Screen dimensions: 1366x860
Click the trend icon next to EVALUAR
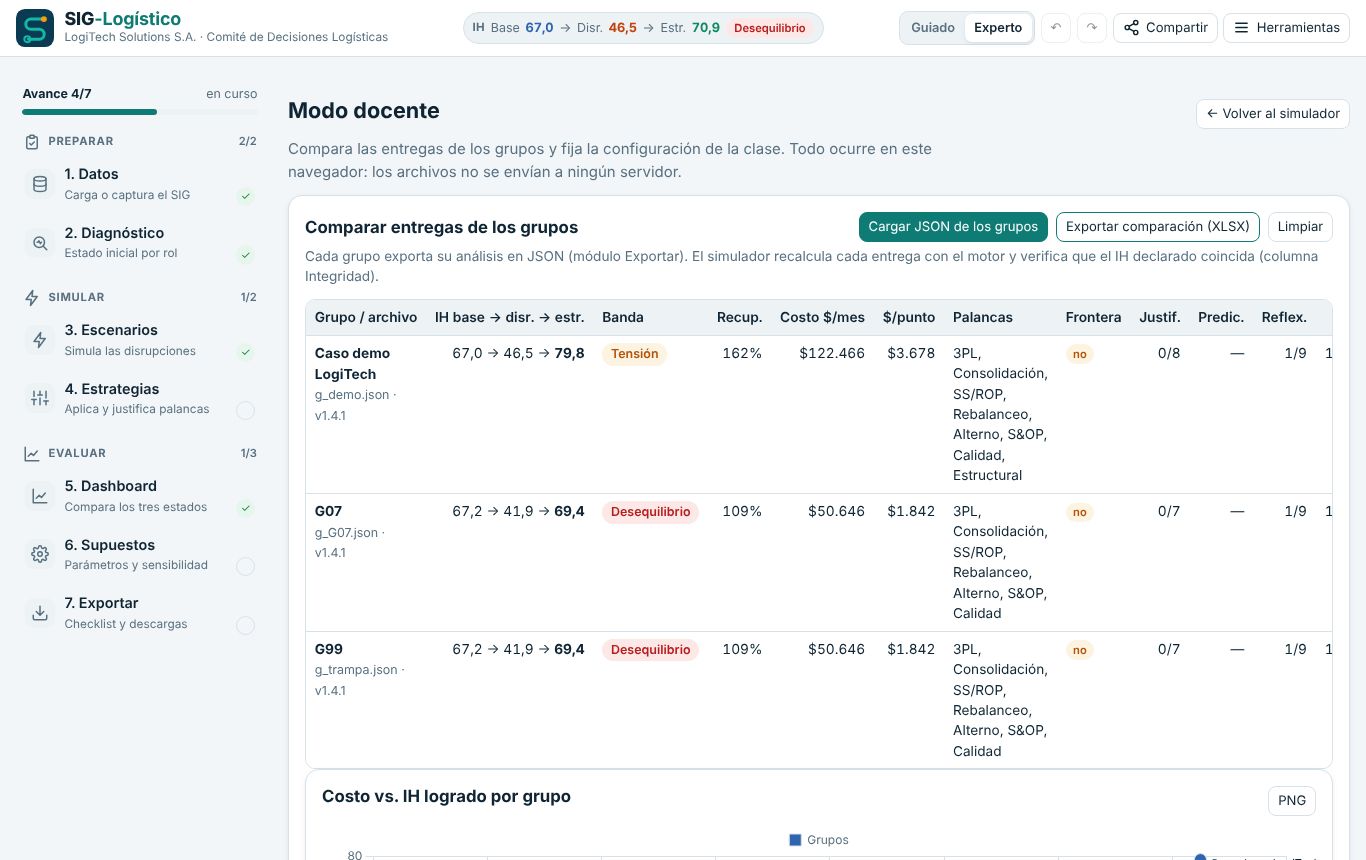coord(32,454)
